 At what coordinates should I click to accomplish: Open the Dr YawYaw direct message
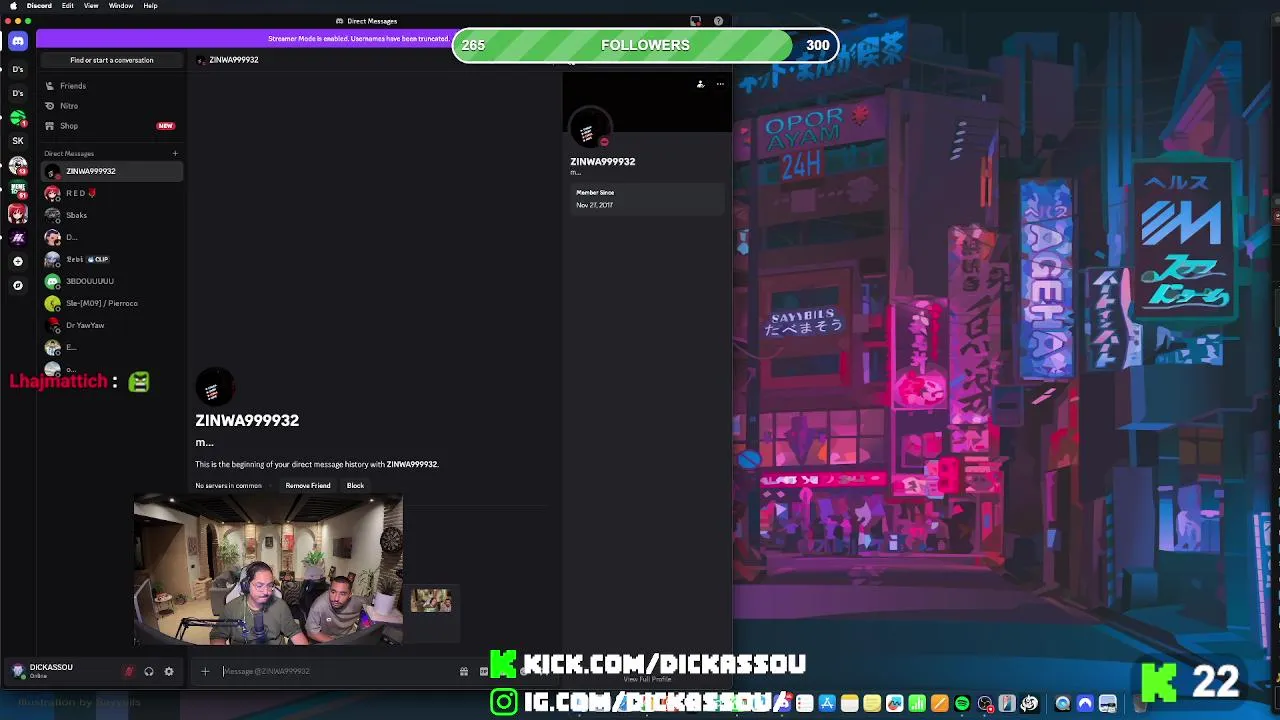[x=110, y=325]
